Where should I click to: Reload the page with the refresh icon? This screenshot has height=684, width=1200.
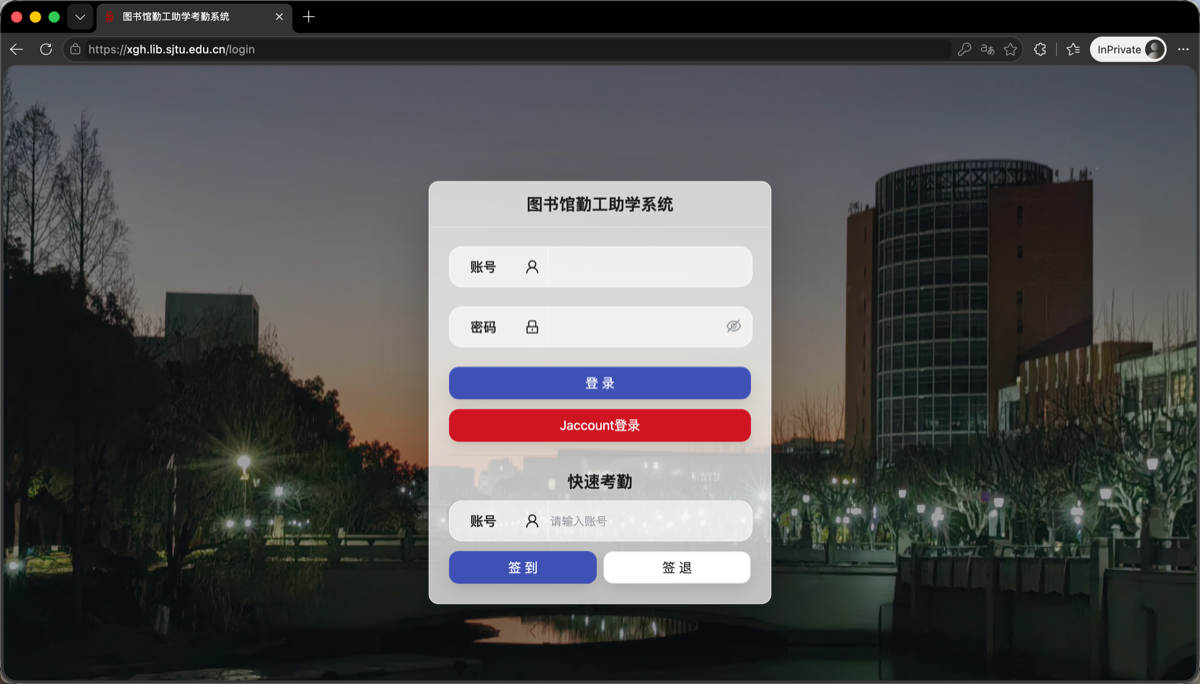point(46,49)
